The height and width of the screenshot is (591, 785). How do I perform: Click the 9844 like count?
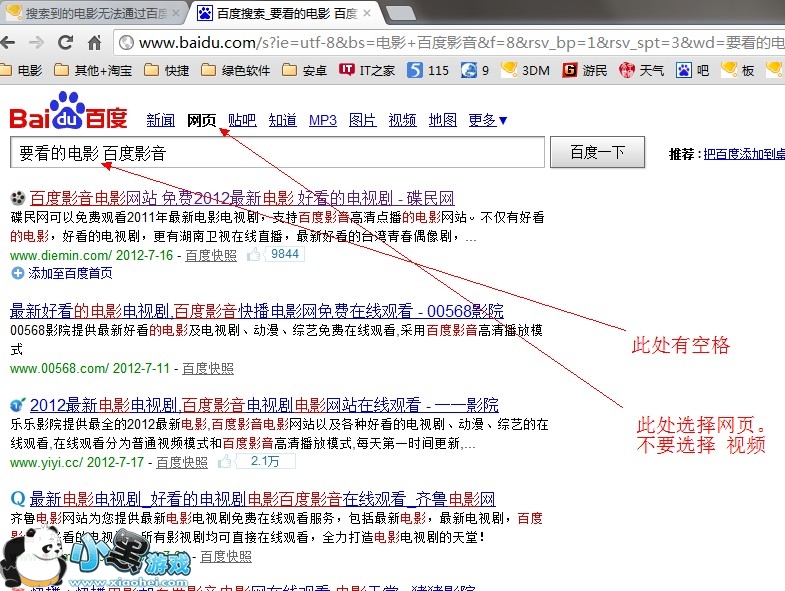284,254
